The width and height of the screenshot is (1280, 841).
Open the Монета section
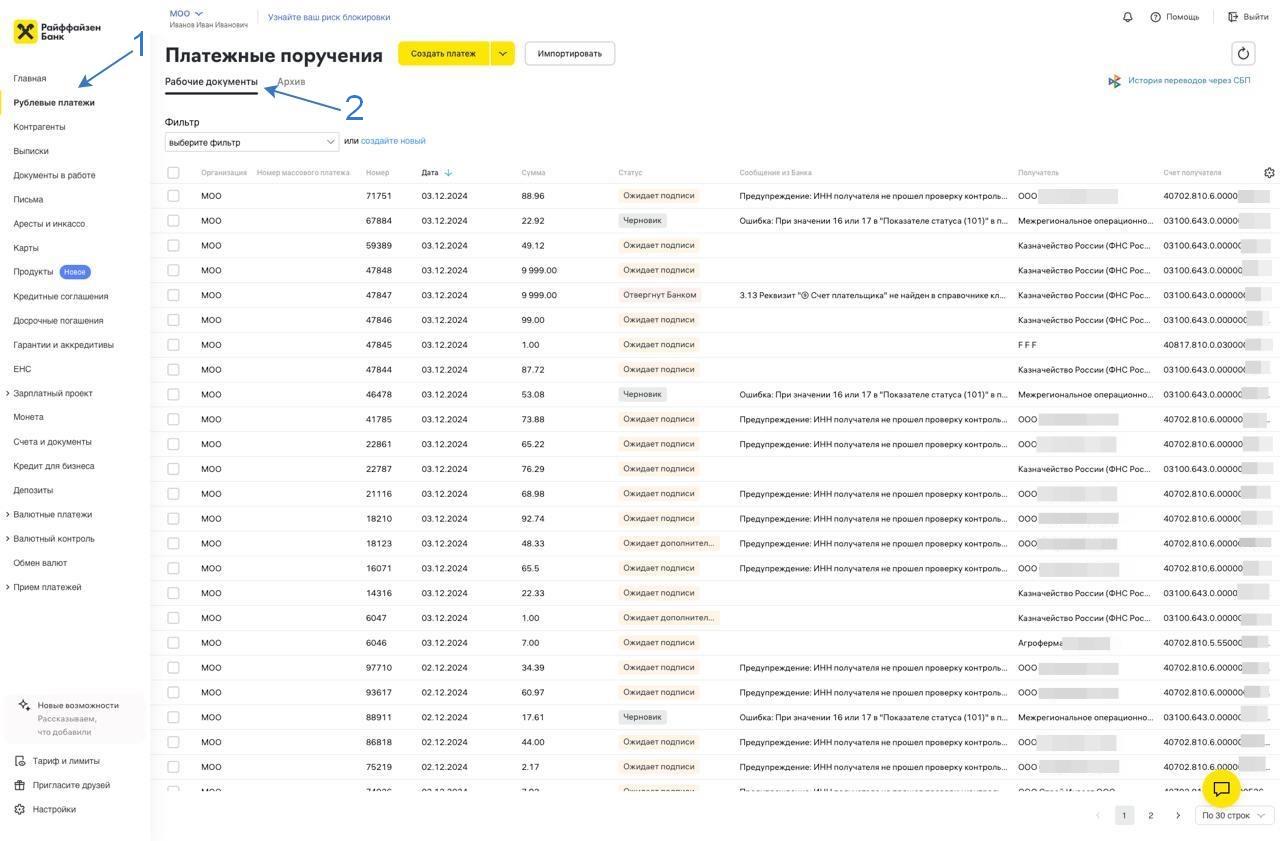tap(28, 417)
